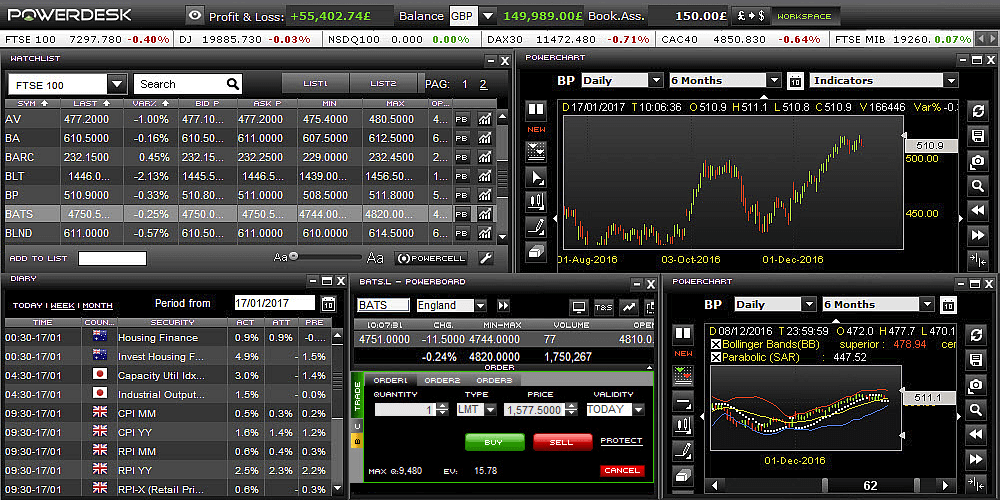
Task: Click the PROTECT link
Action: coord(621,441)
